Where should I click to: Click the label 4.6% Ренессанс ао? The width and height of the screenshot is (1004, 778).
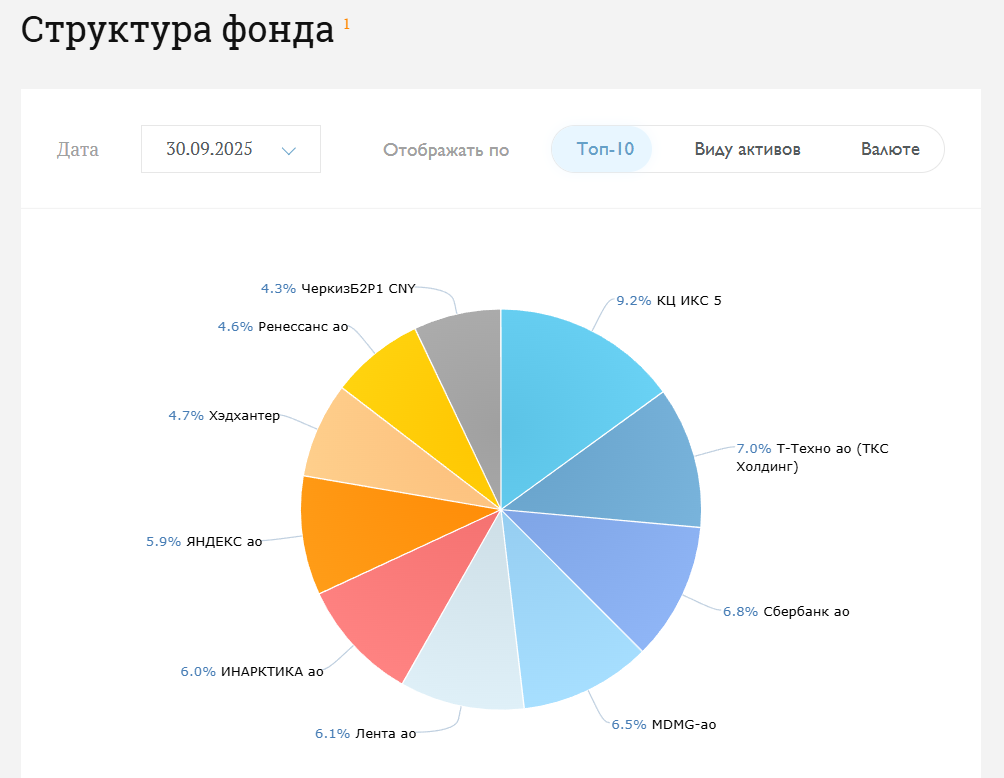[283, 327]
